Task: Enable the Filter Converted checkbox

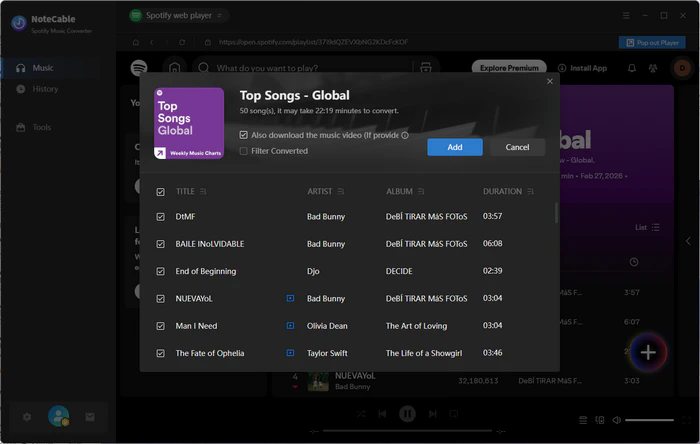Action: 243,151
